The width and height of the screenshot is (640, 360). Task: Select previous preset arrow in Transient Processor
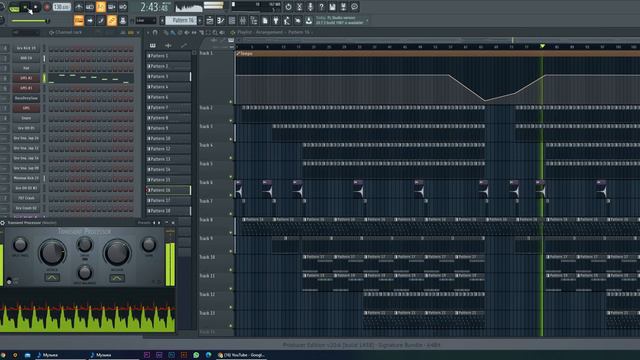coord(154,223)
